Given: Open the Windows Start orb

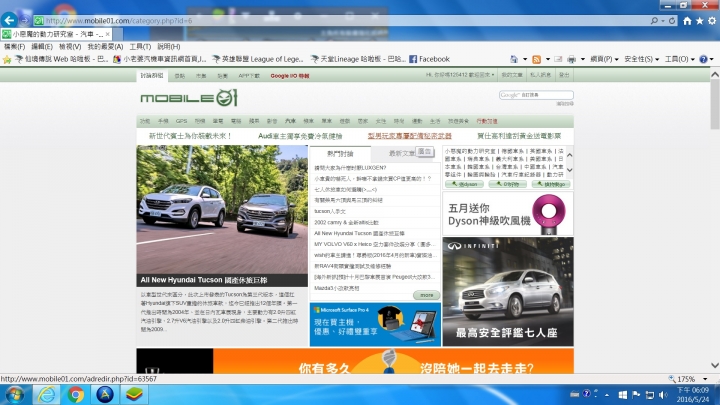Looking at the screenshot, I should [x=15, y=395].
